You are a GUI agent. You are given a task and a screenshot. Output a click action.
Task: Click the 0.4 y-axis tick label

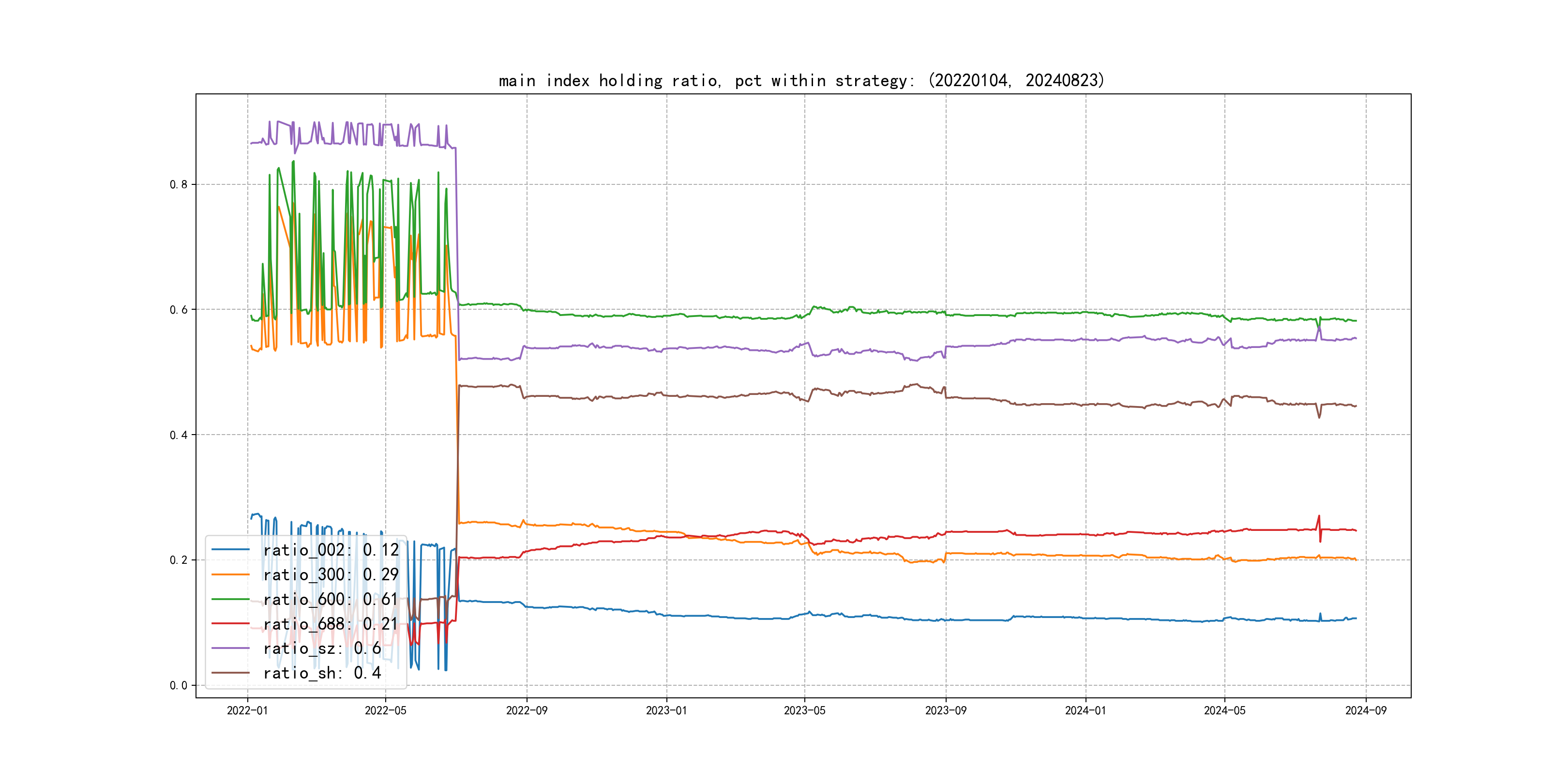point(179,435)
